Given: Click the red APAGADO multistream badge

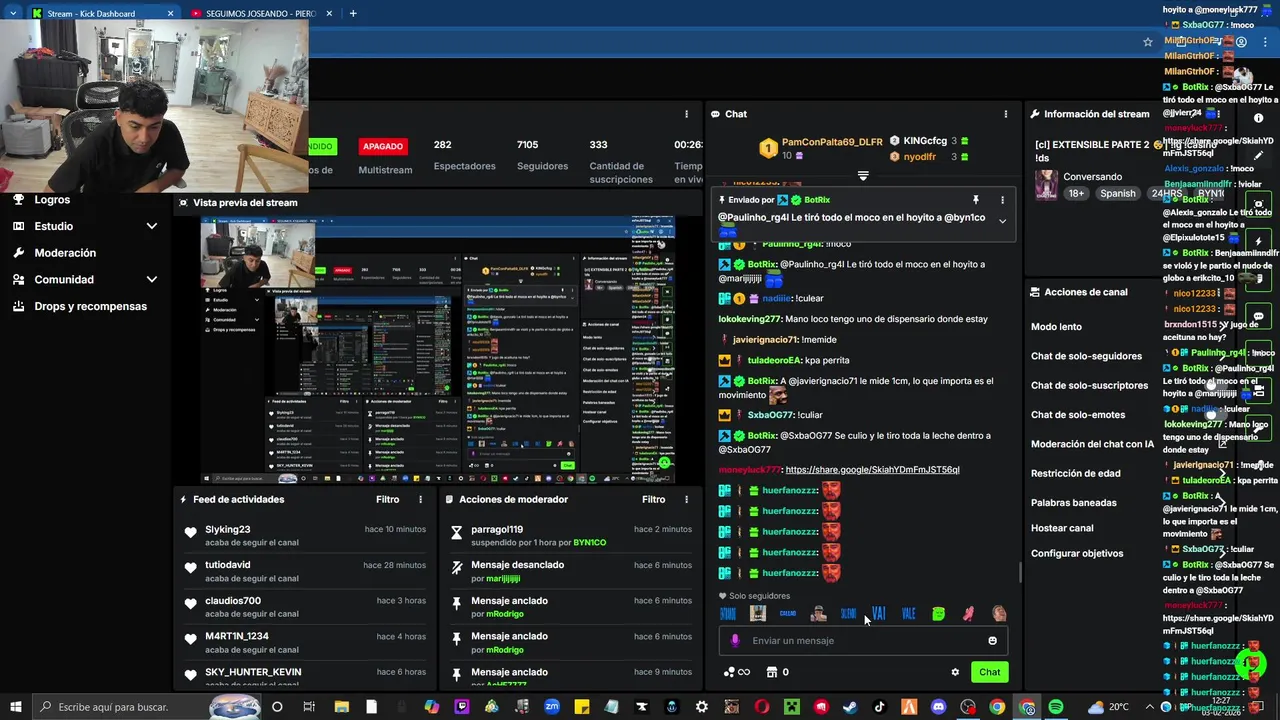Looking at the screenshot, I should 383,146.
